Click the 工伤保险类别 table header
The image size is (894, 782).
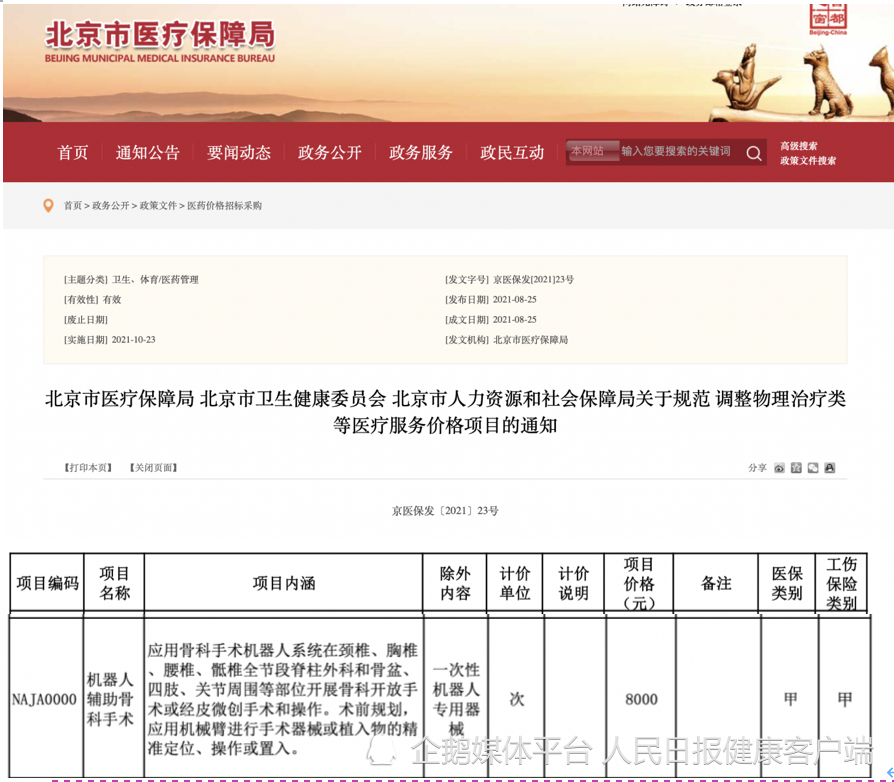click(x=842, y=583)
